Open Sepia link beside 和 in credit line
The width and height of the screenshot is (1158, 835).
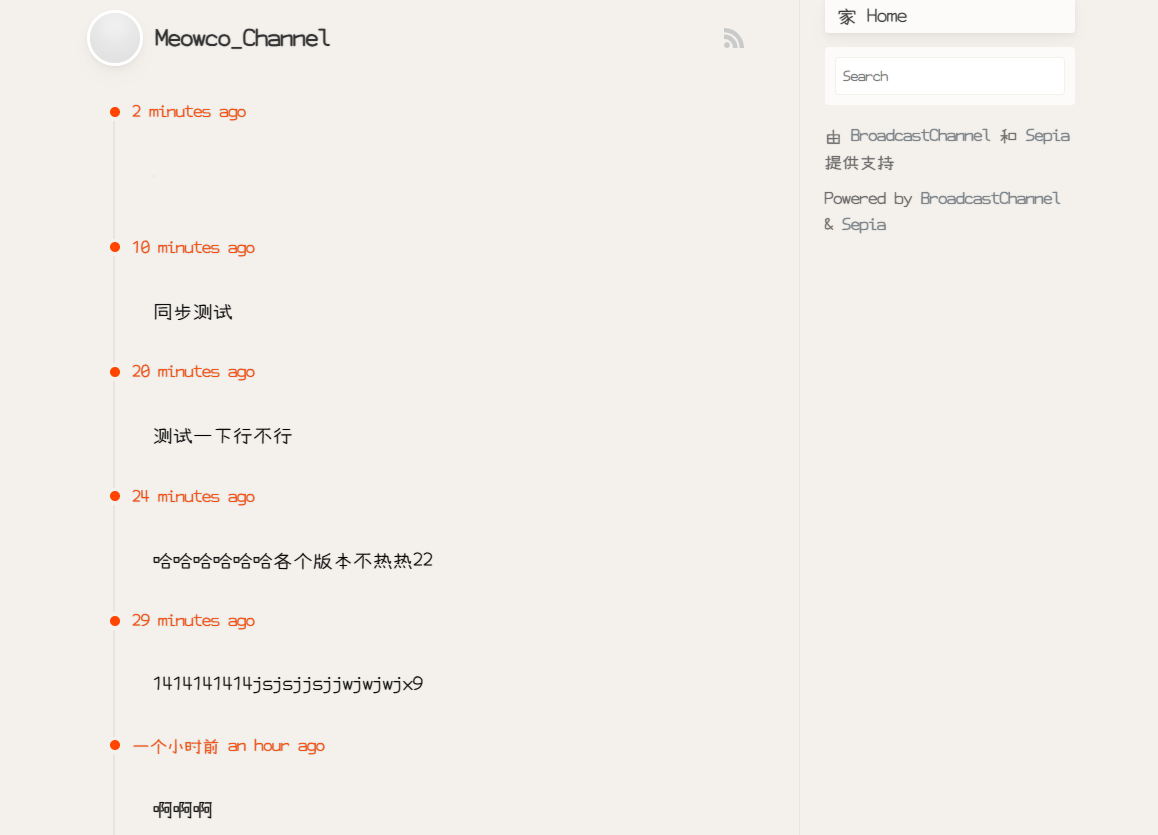click(x=1047, y=136)
